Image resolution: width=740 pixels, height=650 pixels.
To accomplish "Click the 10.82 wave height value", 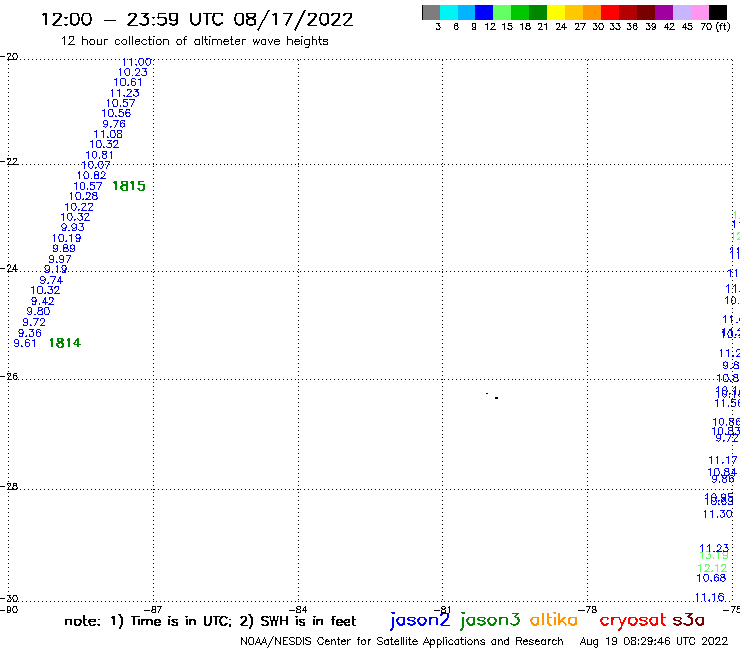I will pos(92,176).
